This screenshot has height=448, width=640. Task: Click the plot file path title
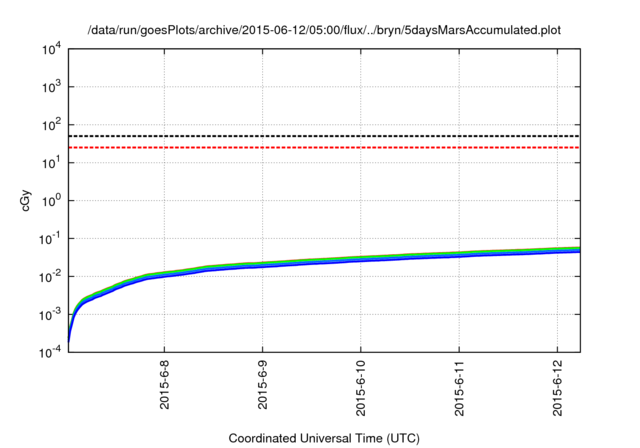324,30
